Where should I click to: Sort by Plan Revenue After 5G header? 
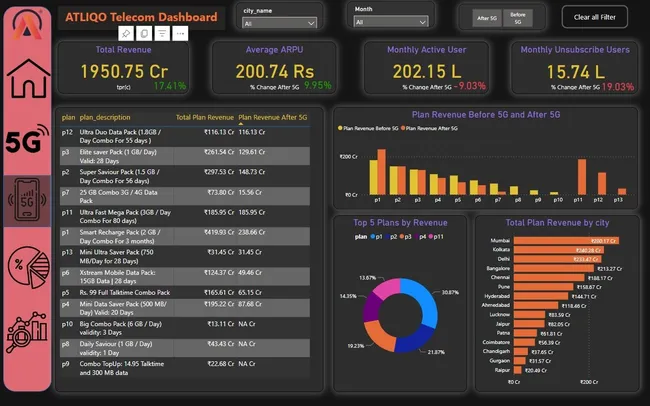tap(273, 117)
